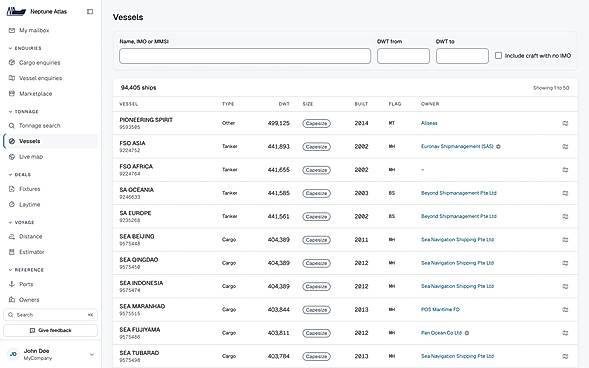
Task: Click the Distance route icon
Action: click(12, 237)
